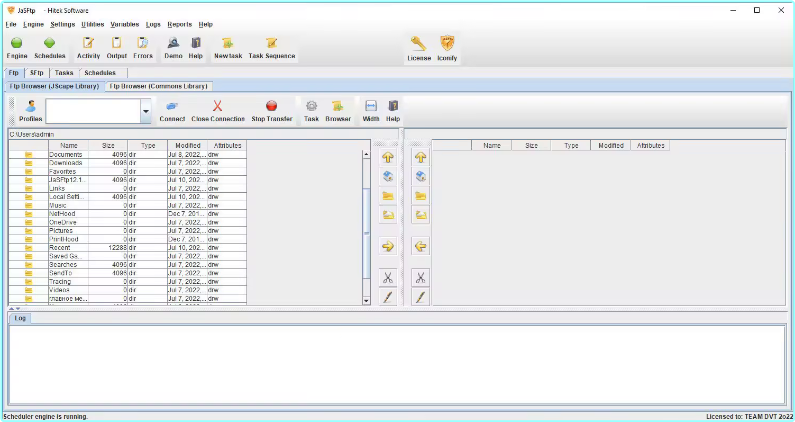Screen dimensions: 795x422
Task: Open the Profiles icon
Action: tap(30, 111)
